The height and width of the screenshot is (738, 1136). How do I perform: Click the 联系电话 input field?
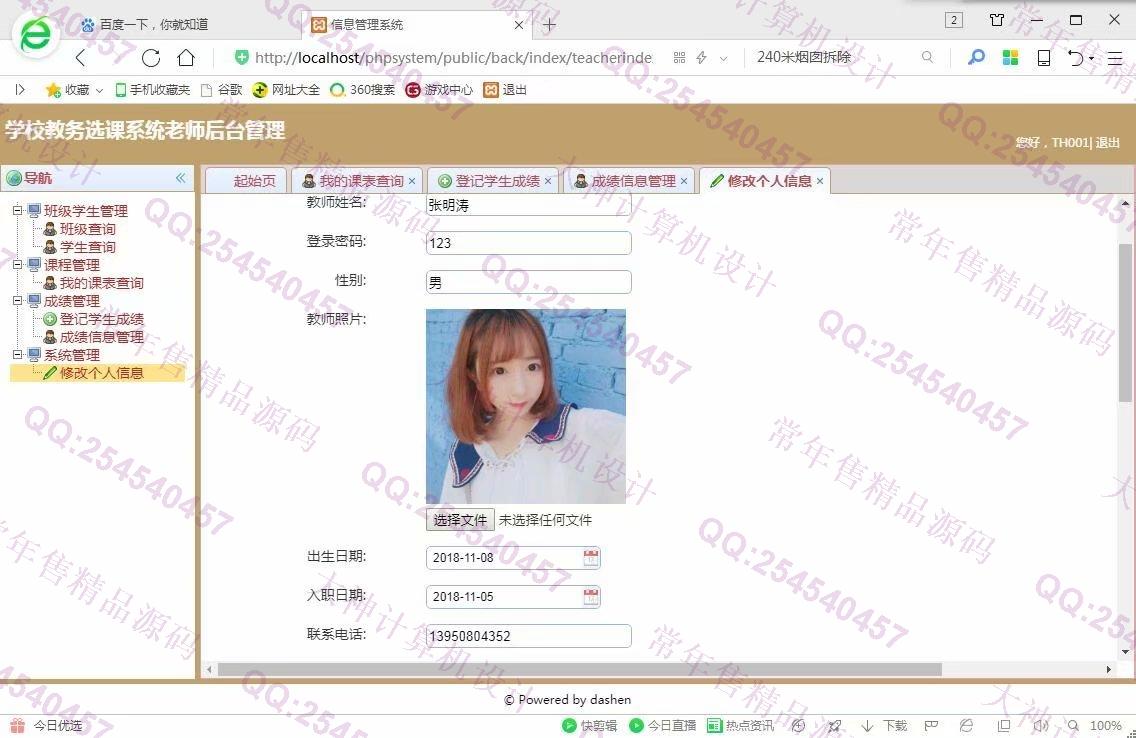point(529,636)
